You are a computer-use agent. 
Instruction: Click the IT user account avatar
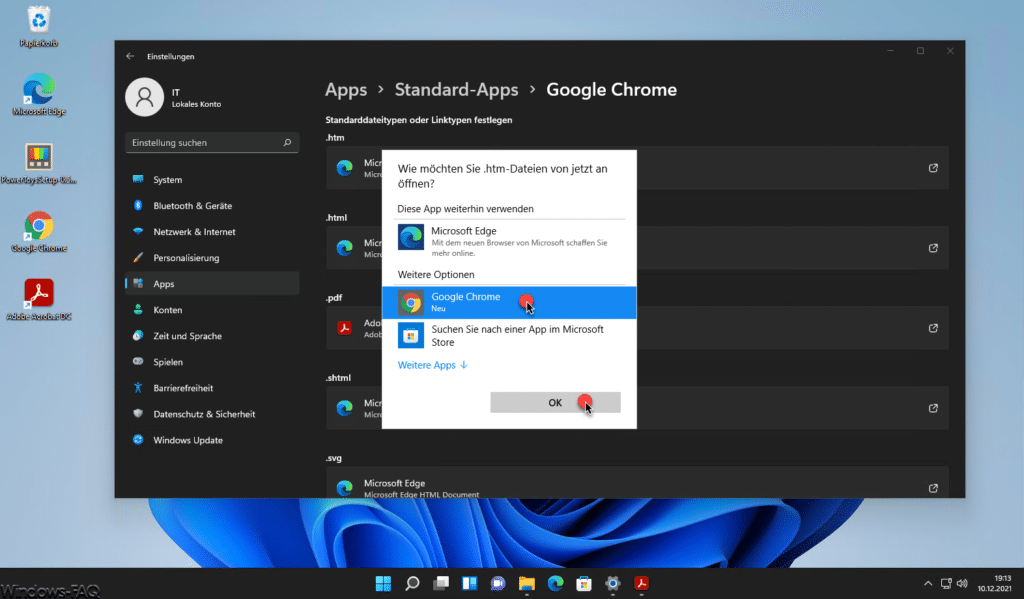tap(144, 97)
